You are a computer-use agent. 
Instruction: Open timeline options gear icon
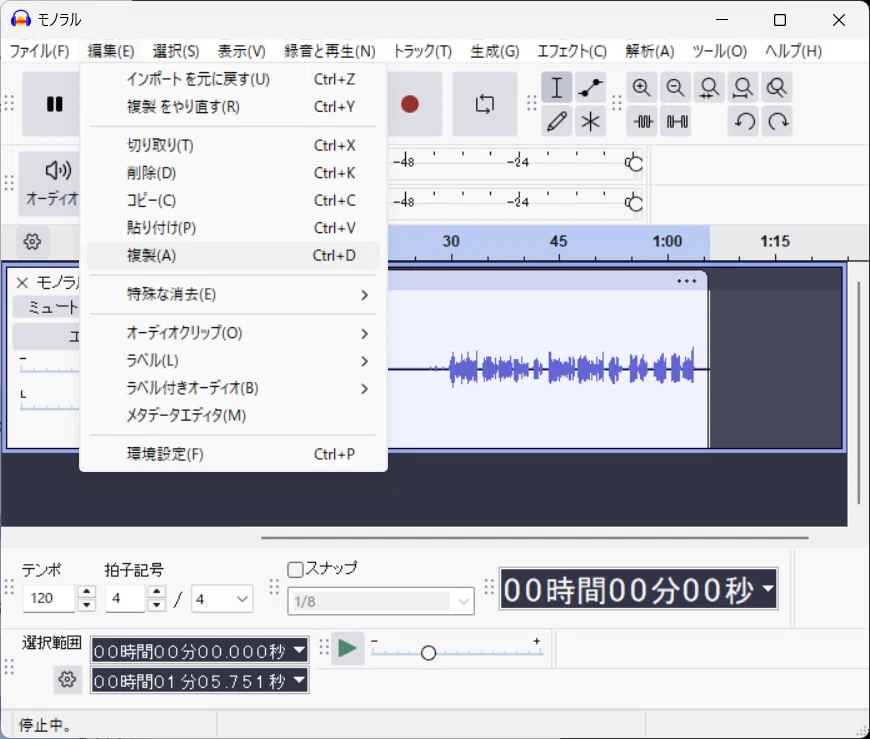click(32, 242)
